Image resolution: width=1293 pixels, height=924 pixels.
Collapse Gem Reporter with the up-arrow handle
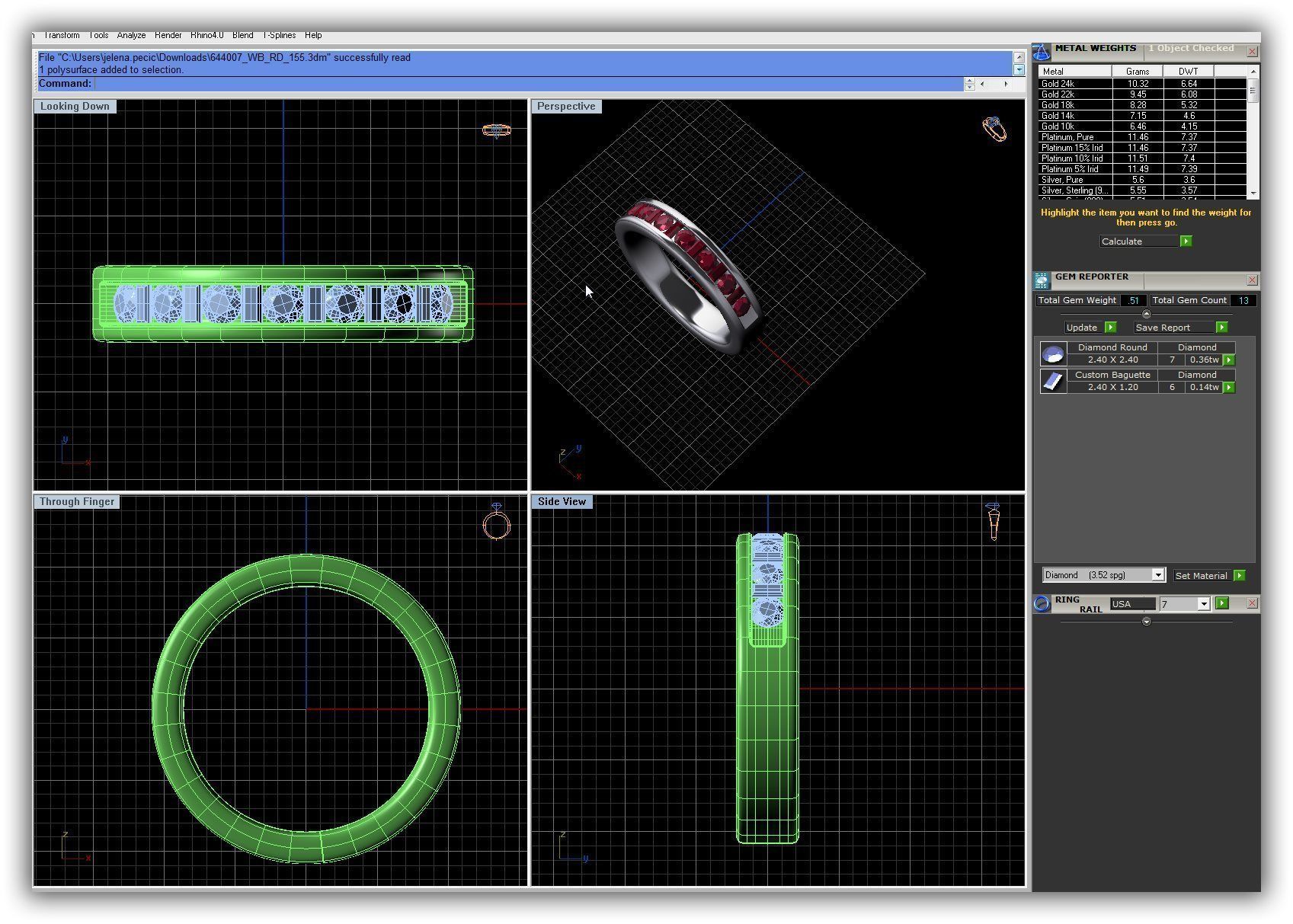[x=1147, y=314]
